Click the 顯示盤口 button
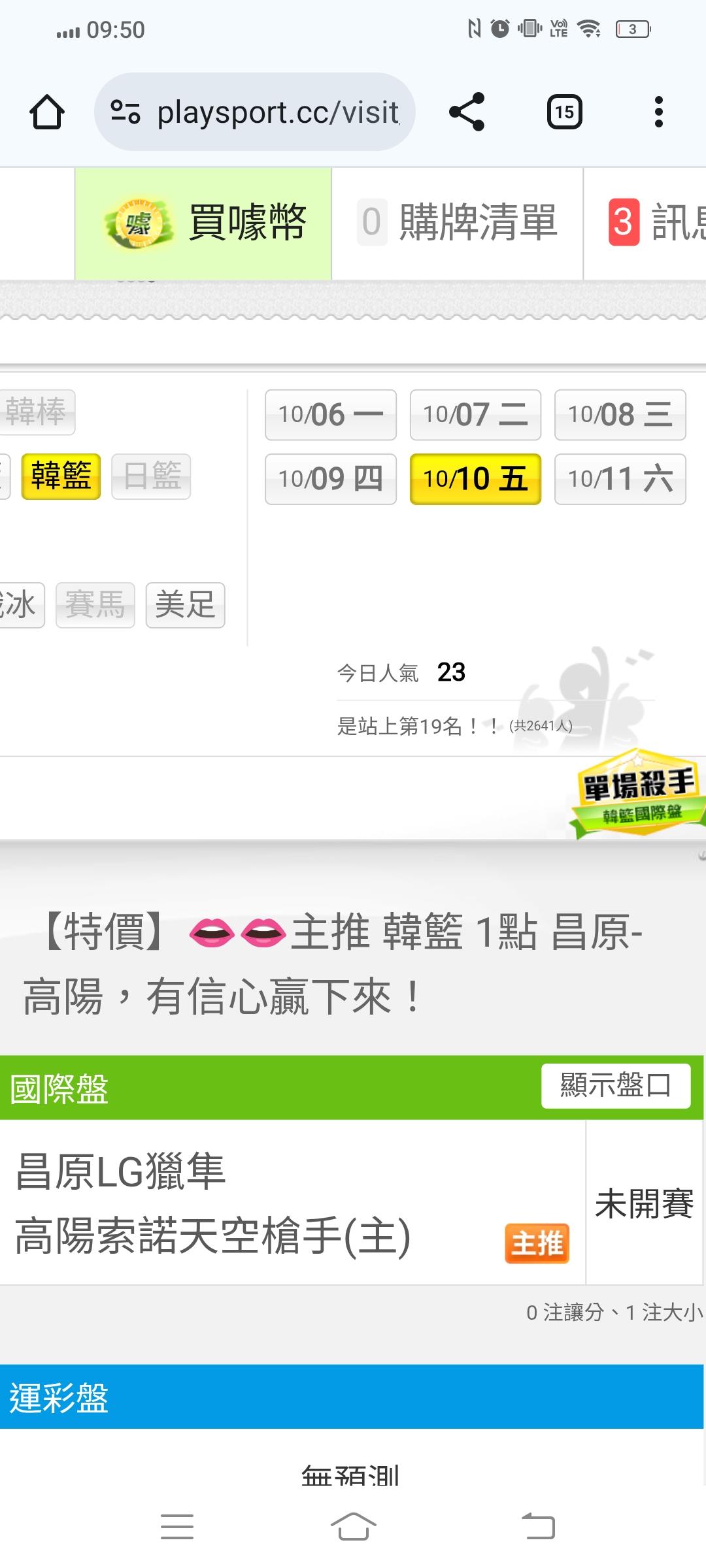The image size is (706, 1568). point(616,1086)
